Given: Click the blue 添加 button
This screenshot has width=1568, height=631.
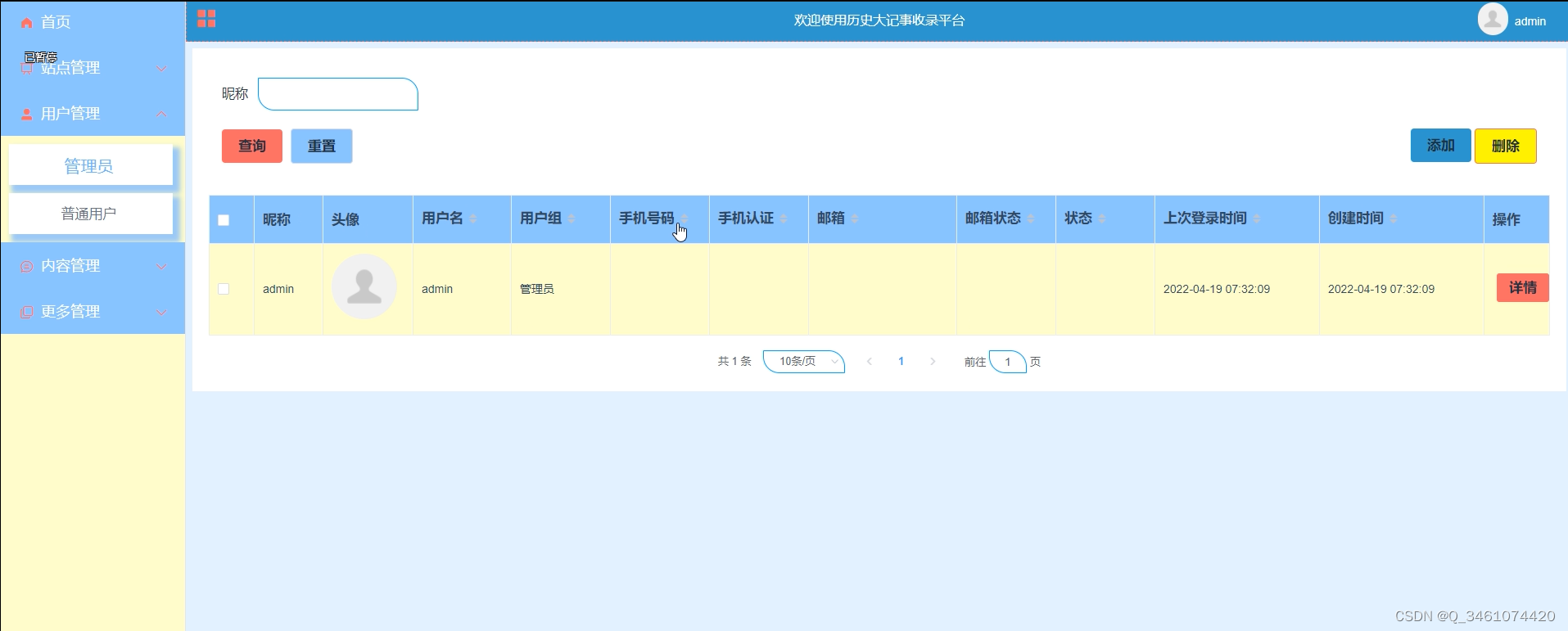Looking at the screenshot, I should click(x=1441, y=146).
